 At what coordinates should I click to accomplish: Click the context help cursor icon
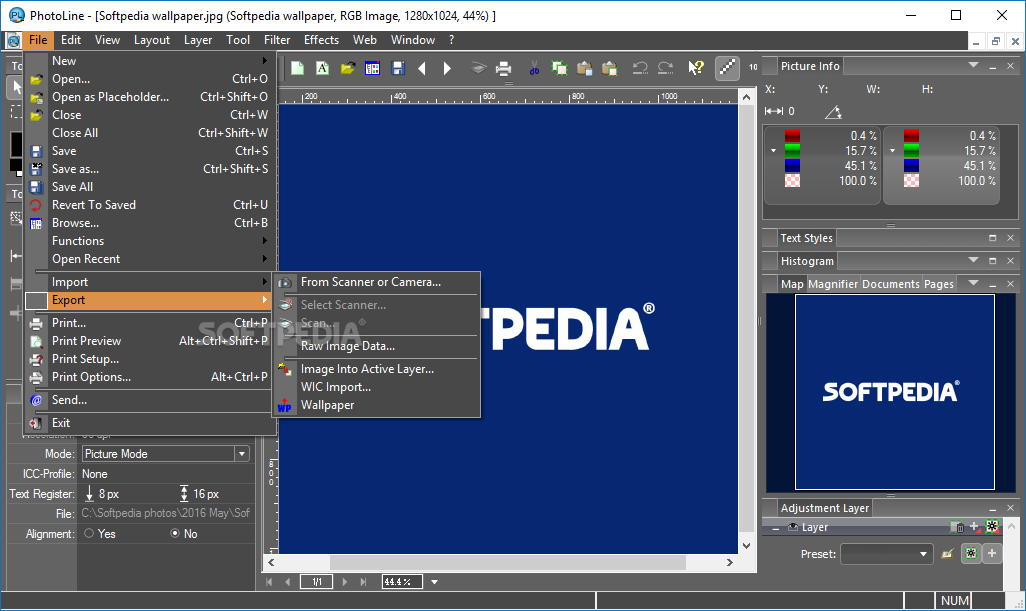696,68
